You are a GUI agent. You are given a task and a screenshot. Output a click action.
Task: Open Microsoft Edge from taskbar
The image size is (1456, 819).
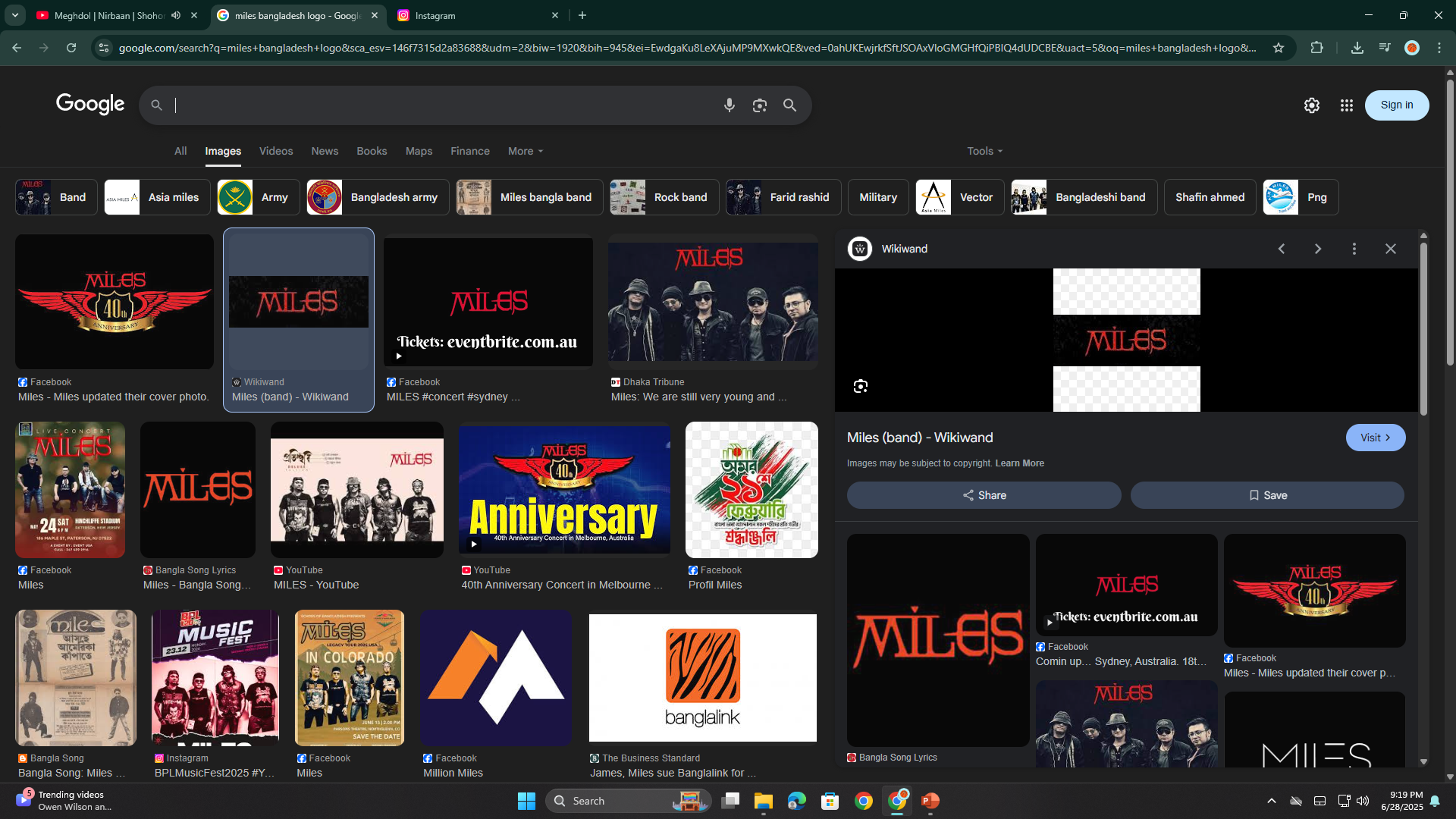796,801
